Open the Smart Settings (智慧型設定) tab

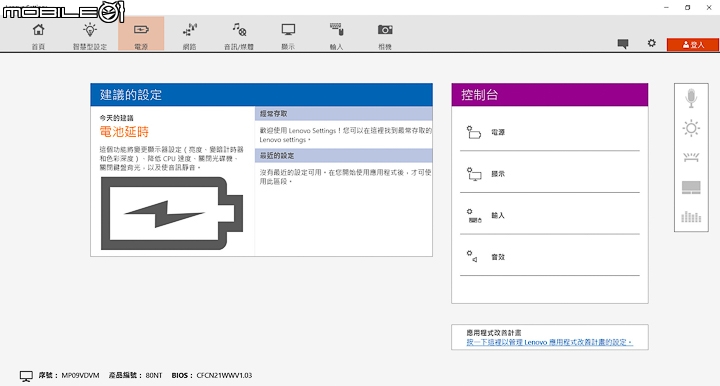pos(90,36)
